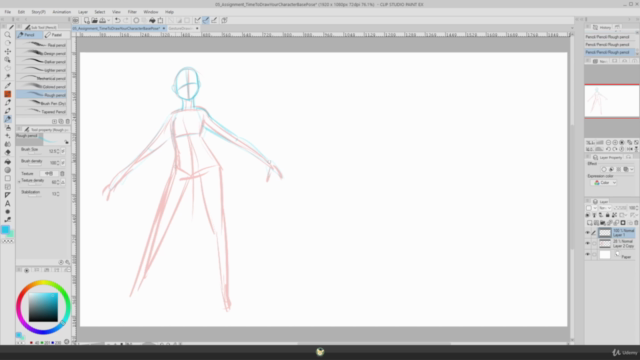Screen dimensions: 640x360
Task: Open the Window menu
Action: tap(151, 12)
